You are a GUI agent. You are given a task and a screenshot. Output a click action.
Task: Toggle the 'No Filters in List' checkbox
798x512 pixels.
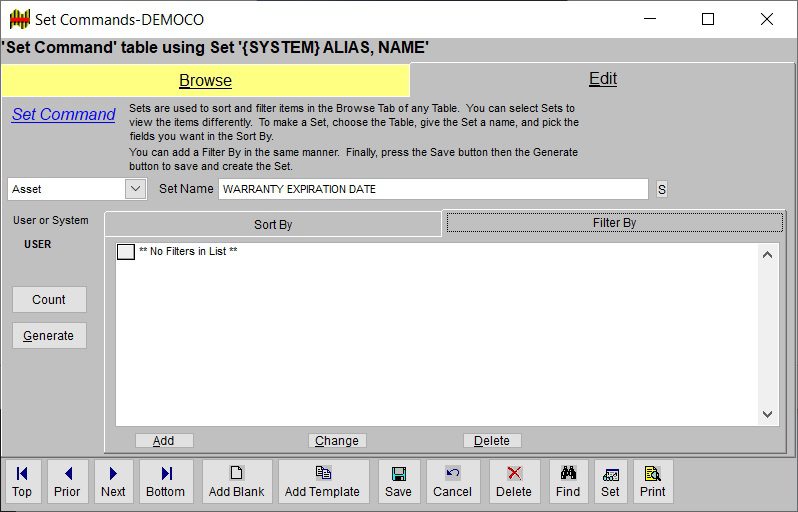coord(126,252)
